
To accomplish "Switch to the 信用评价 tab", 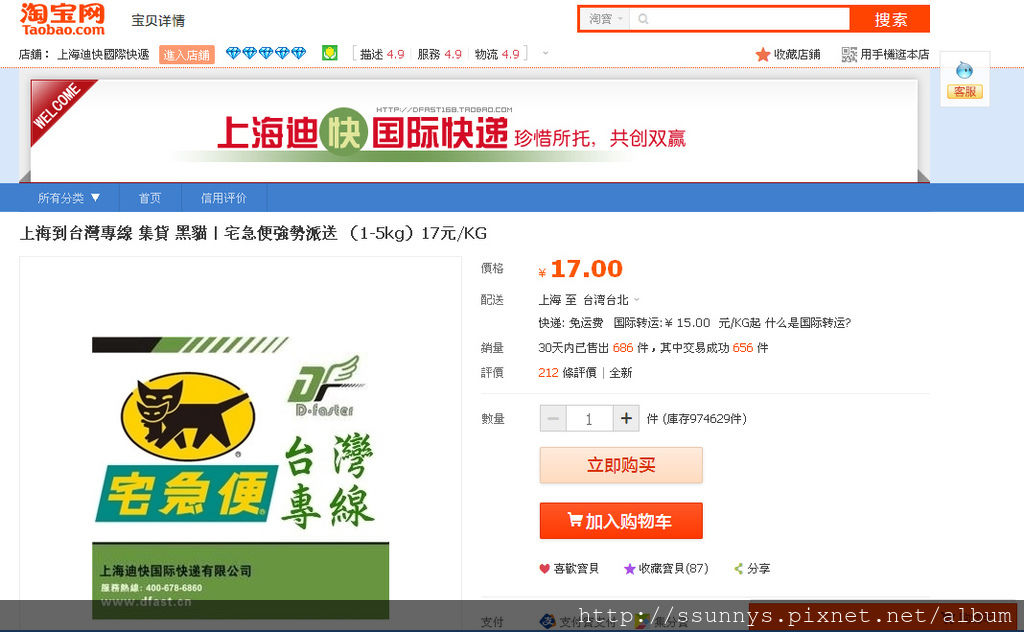I will click(222, 198).
